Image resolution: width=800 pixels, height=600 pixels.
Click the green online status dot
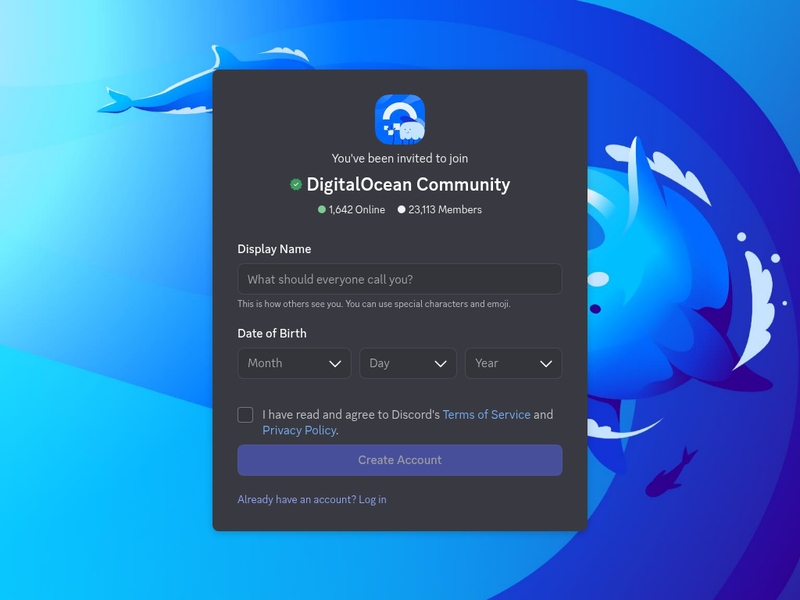coord(321,210)
